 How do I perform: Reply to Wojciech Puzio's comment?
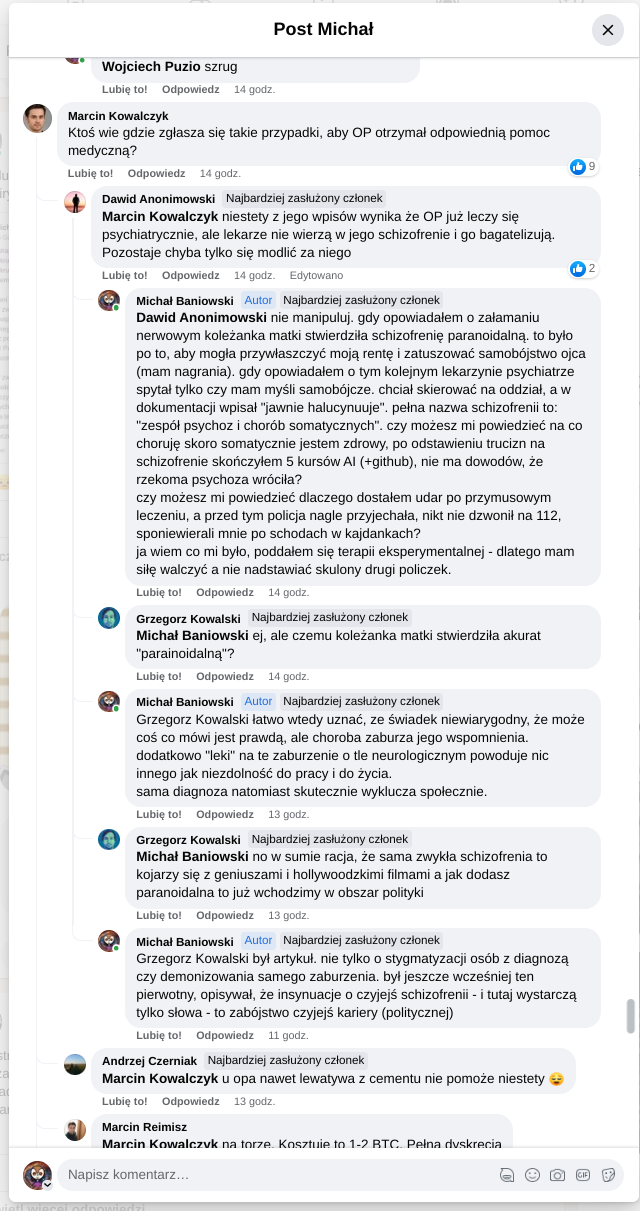(x=190, y=89)
